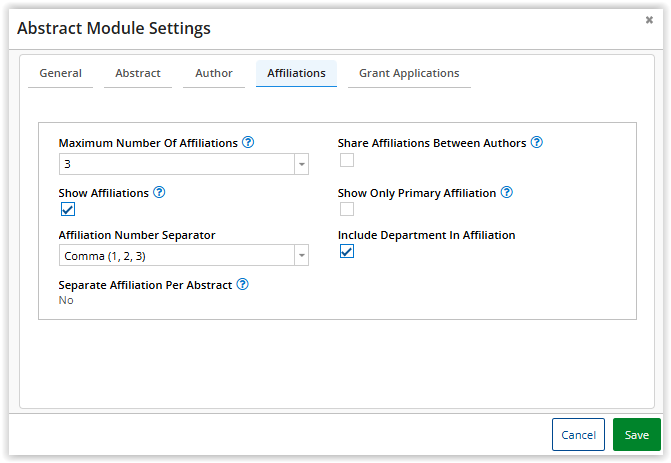Click the Save button

tap(636, 435)
